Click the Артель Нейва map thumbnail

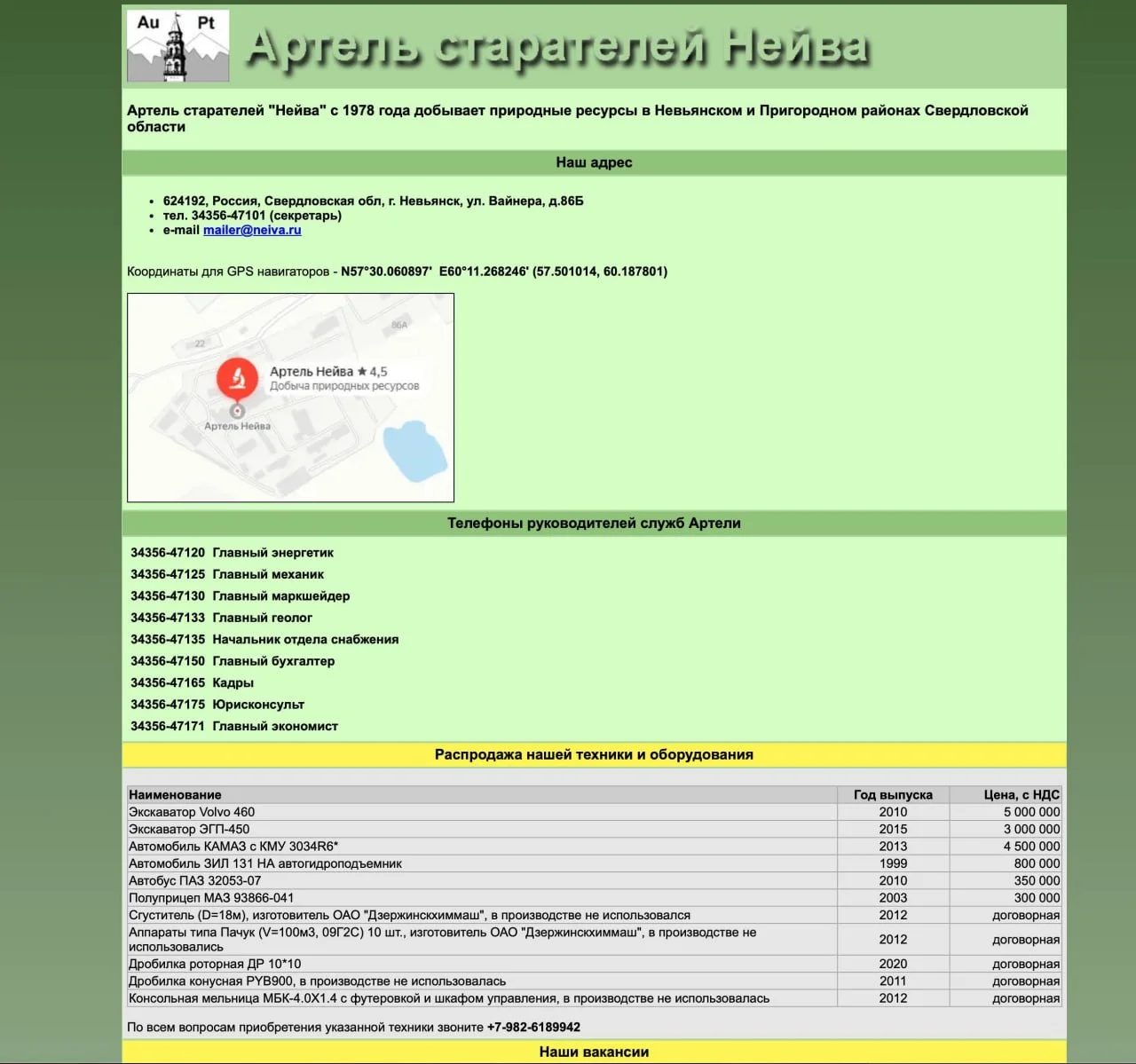coord(290,398)
